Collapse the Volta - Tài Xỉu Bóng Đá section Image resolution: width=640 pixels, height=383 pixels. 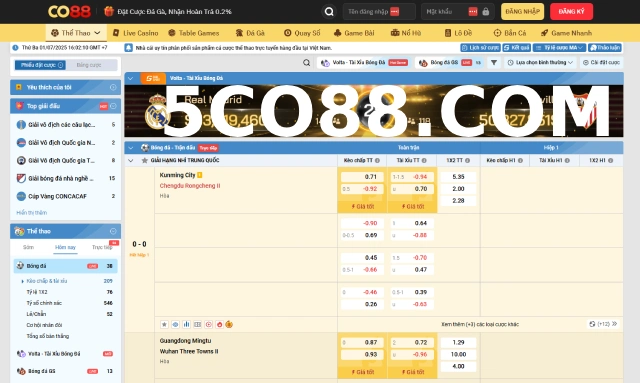coord(131,78)
